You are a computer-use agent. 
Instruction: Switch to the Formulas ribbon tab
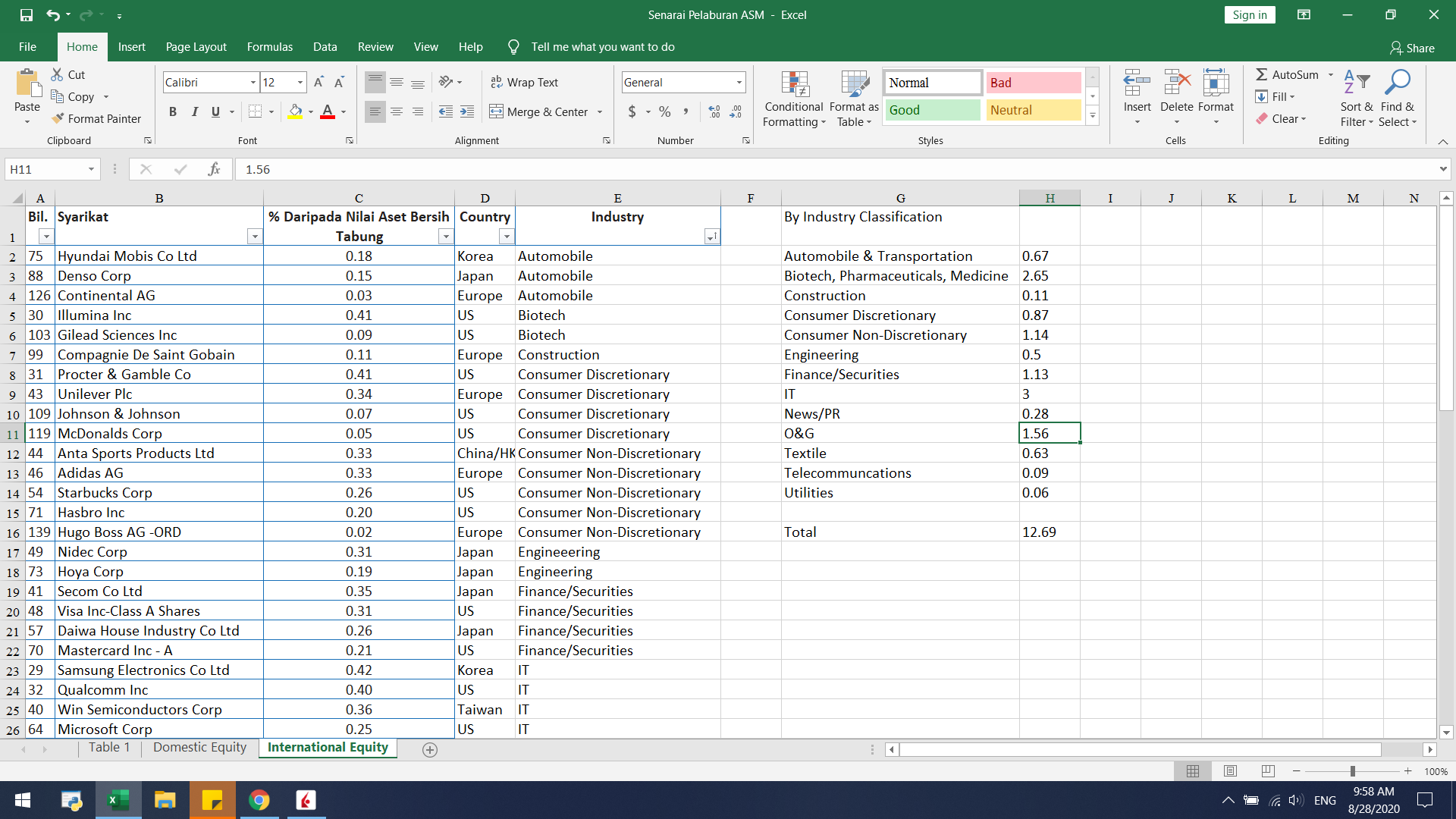click(269, 47)
